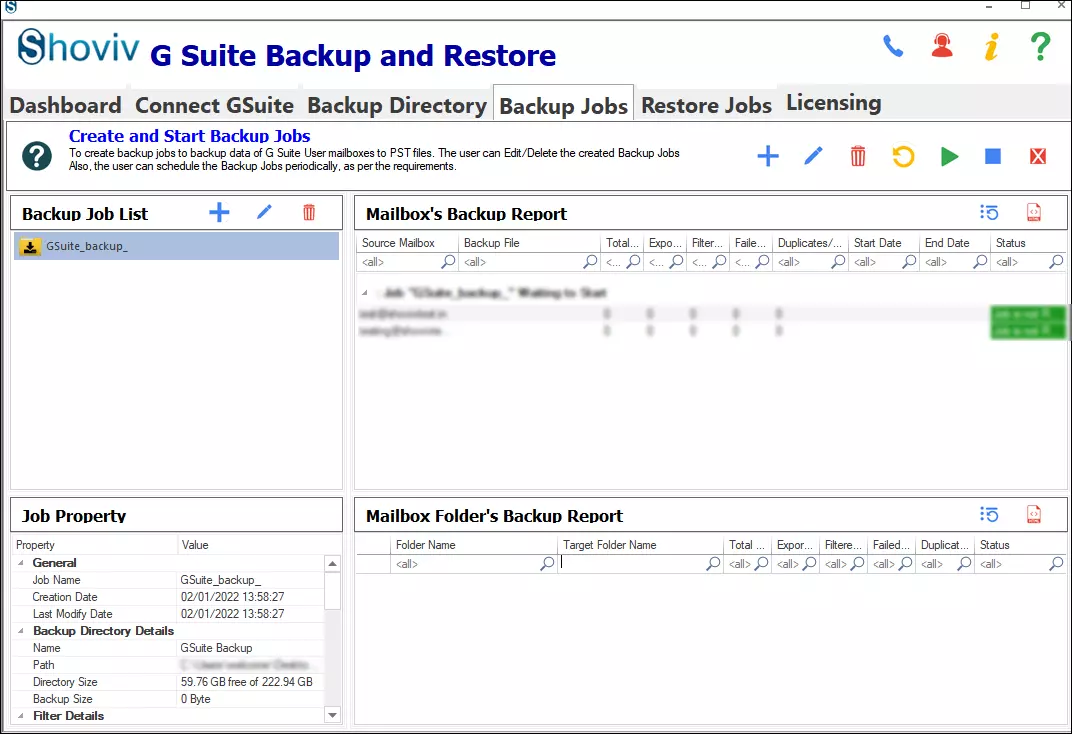Click the Value column header
Screen dimensions: 1072x734
coord(250,545)
